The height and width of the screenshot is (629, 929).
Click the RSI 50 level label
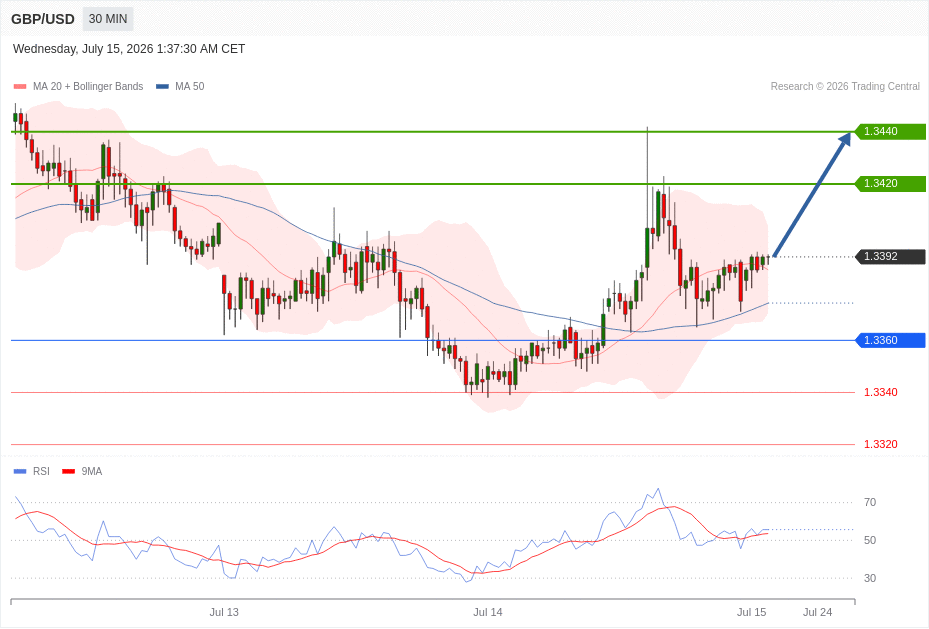(x=870, y=540)
